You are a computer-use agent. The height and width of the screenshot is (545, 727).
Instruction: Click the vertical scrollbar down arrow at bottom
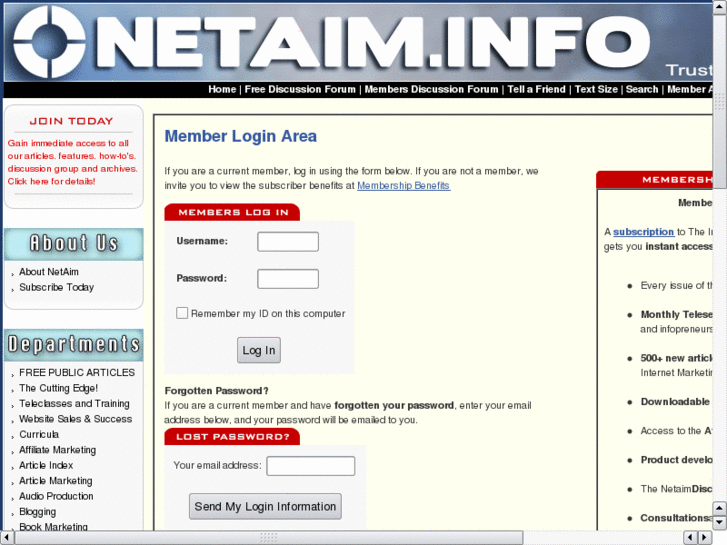coord(720,523)
